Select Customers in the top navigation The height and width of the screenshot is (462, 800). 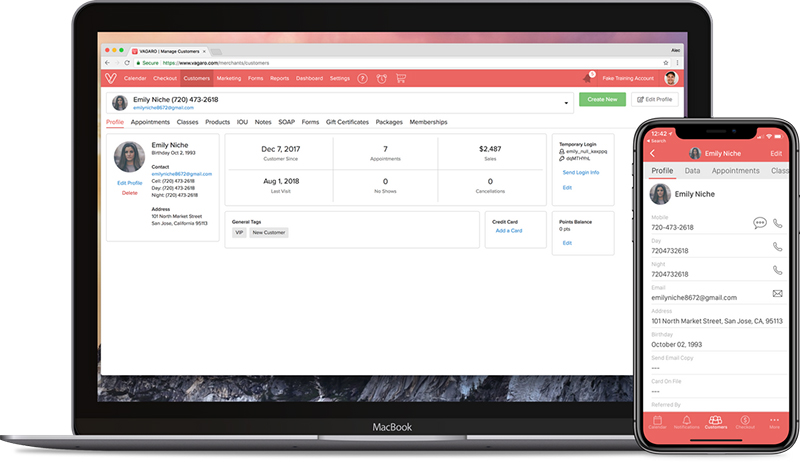click(x=196, y=79)
